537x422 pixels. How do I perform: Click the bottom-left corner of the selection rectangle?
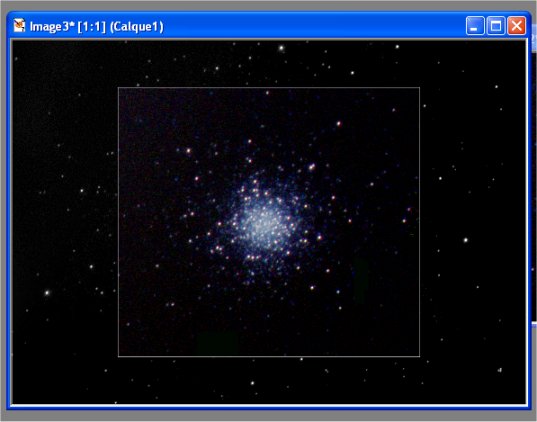(118, 357)
